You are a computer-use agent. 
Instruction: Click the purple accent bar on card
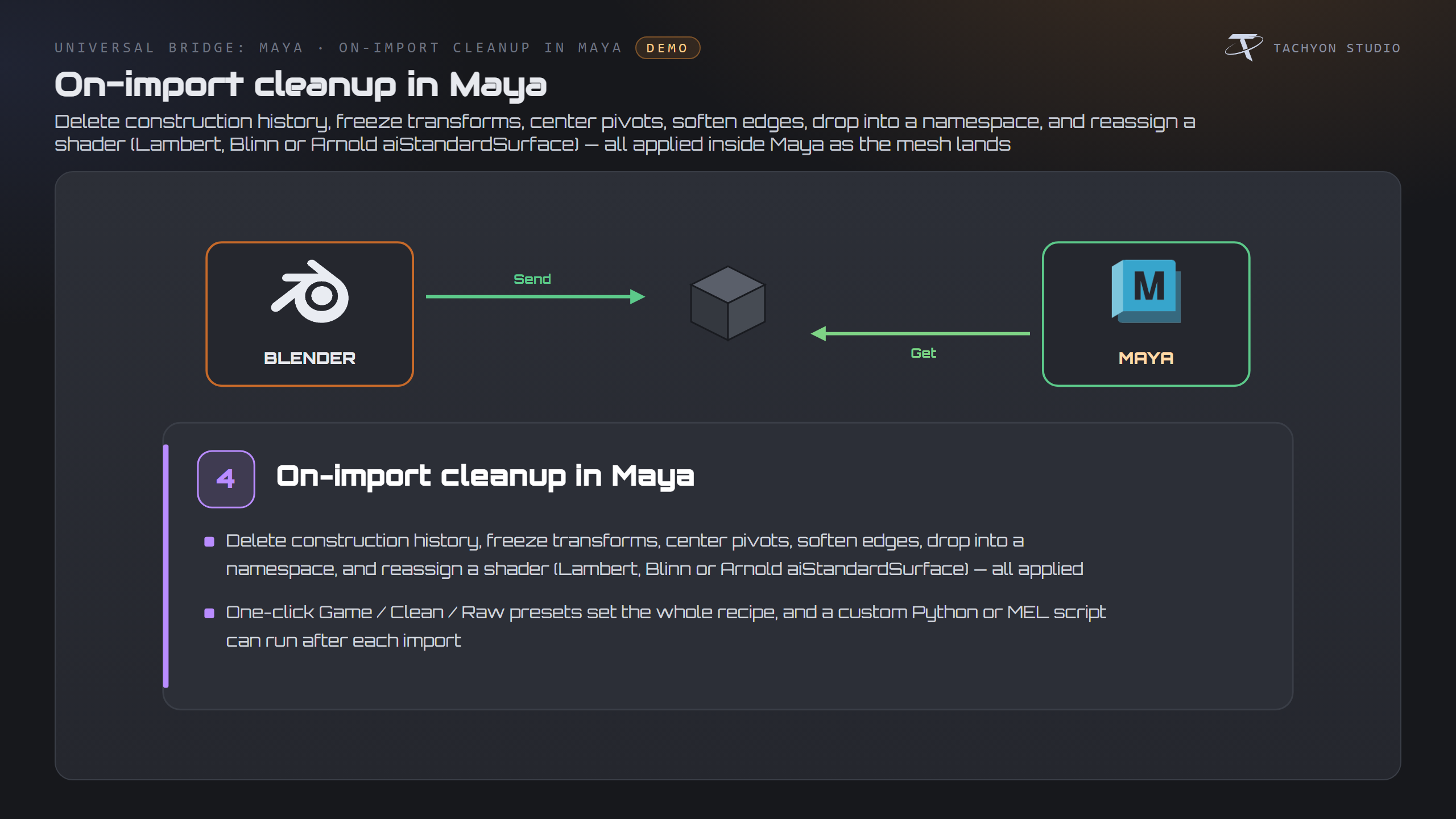(166, 566)
